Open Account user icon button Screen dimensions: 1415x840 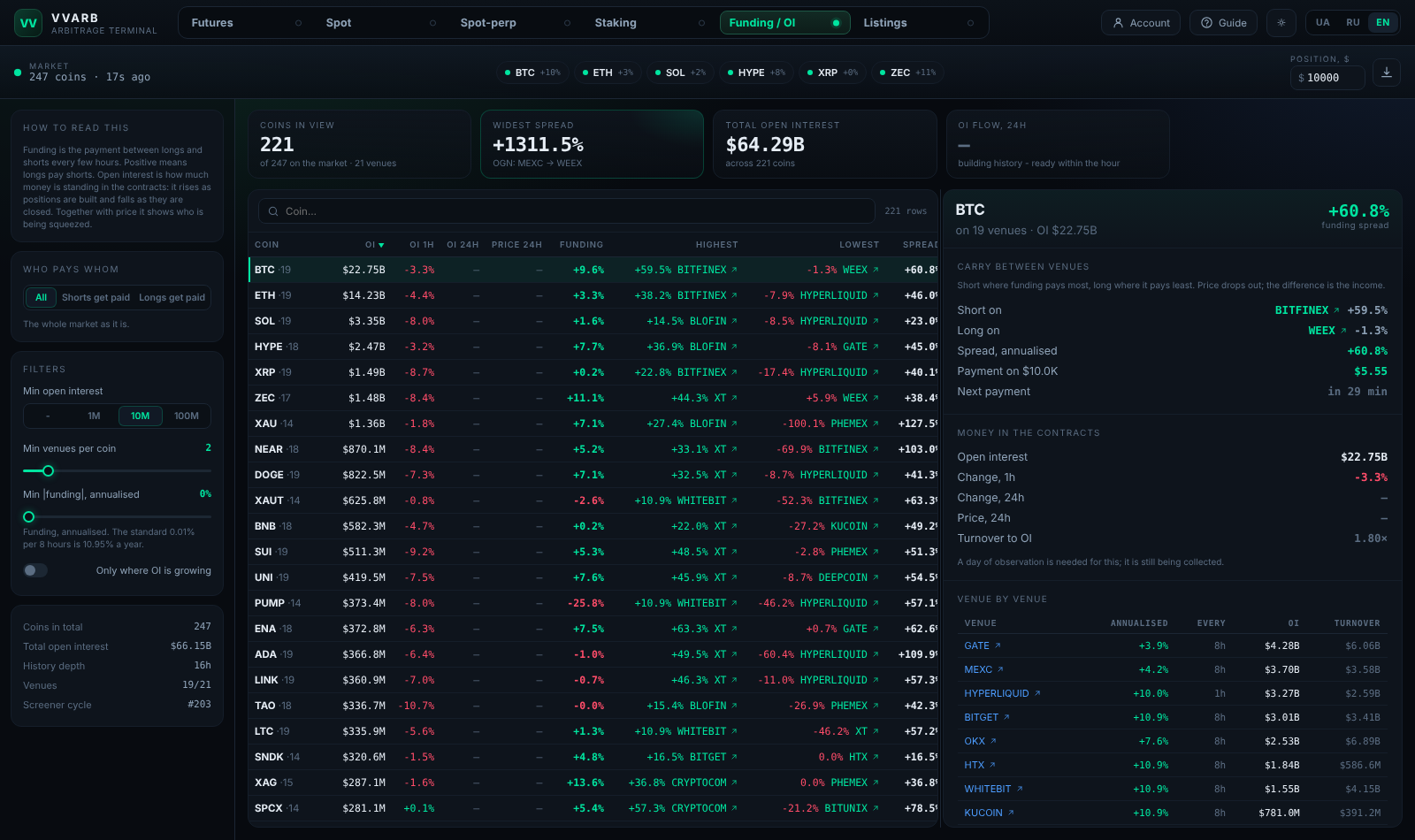point(1141,23)
